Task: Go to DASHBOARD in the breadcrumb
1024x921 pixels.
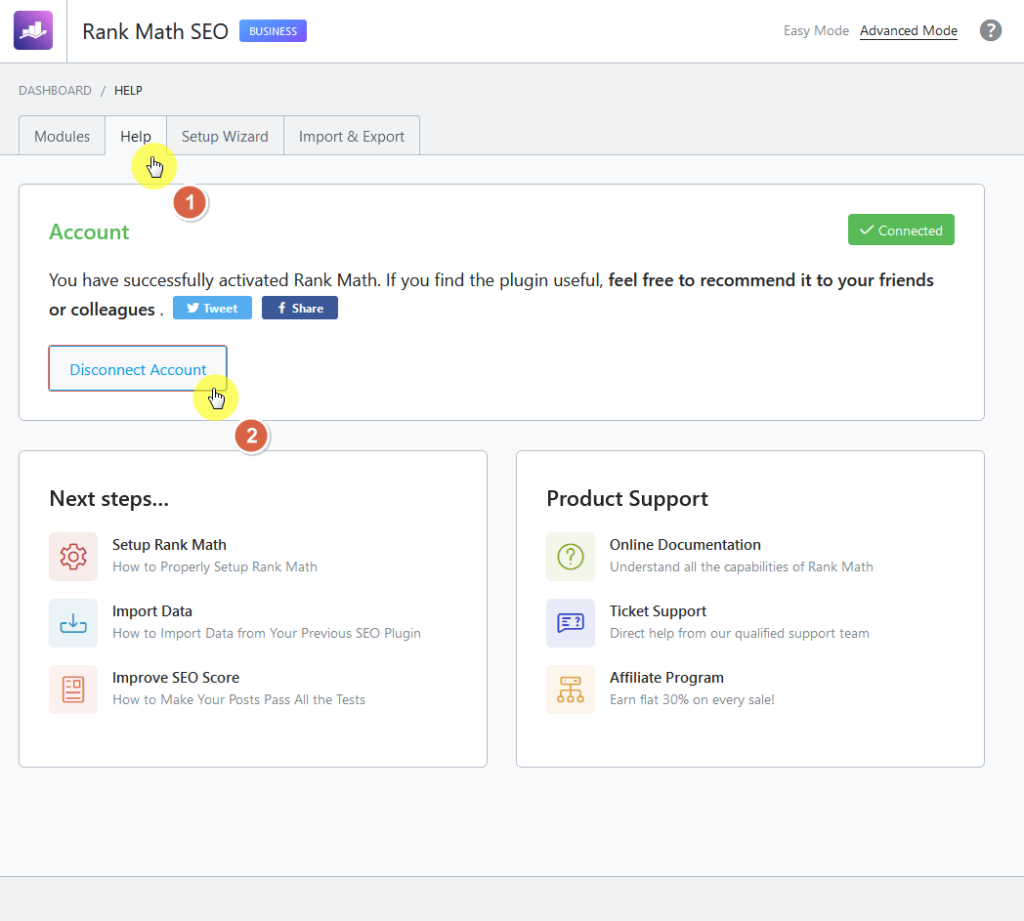Action: (55, 90)
